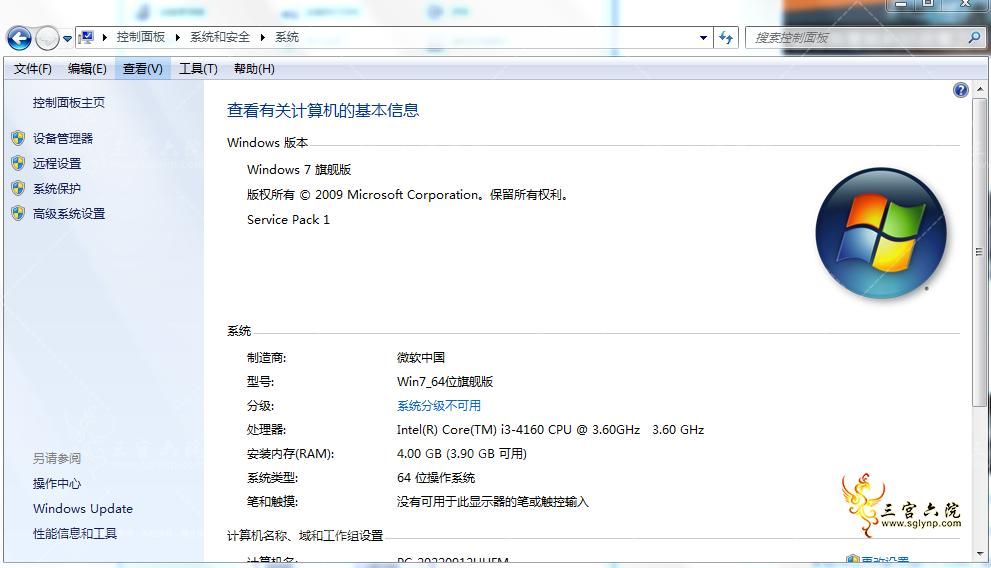Open 操作中心 in the sidebar
The height and width of the screenshot is (568, 991).
pos(57,483)
